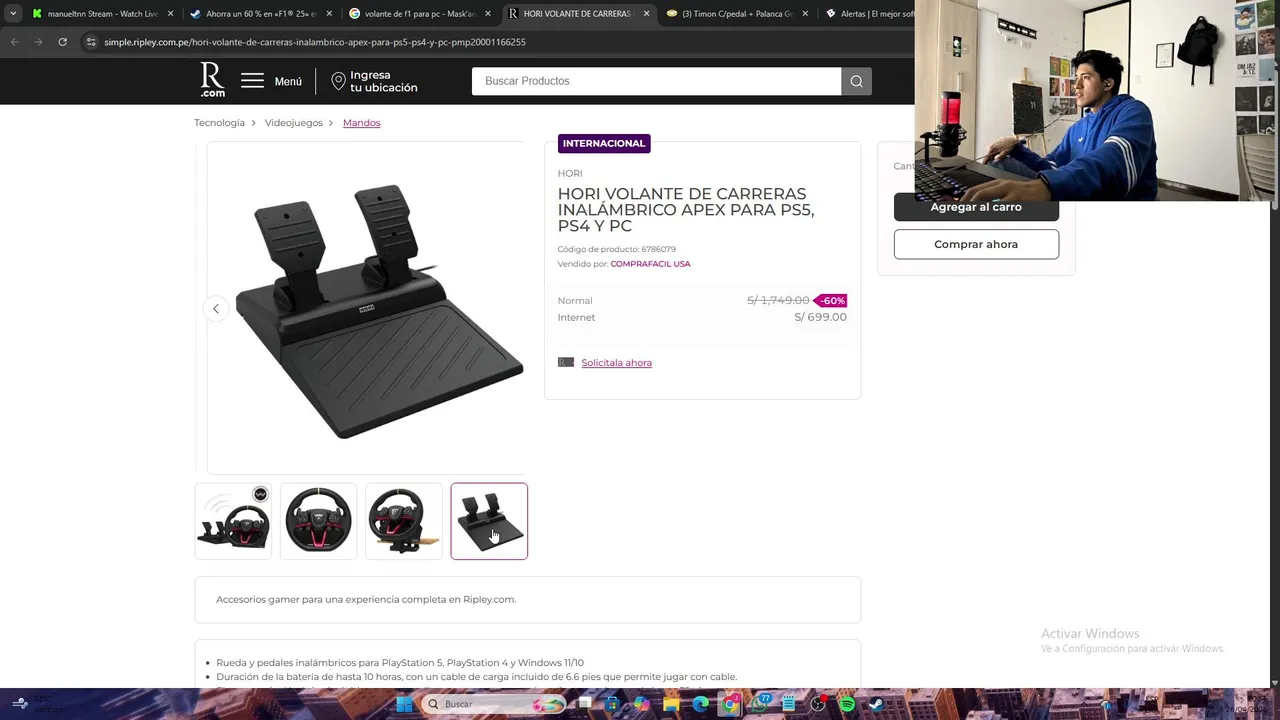
Task: Open Solicítala ahora link
Action: [x=616, y=363]
